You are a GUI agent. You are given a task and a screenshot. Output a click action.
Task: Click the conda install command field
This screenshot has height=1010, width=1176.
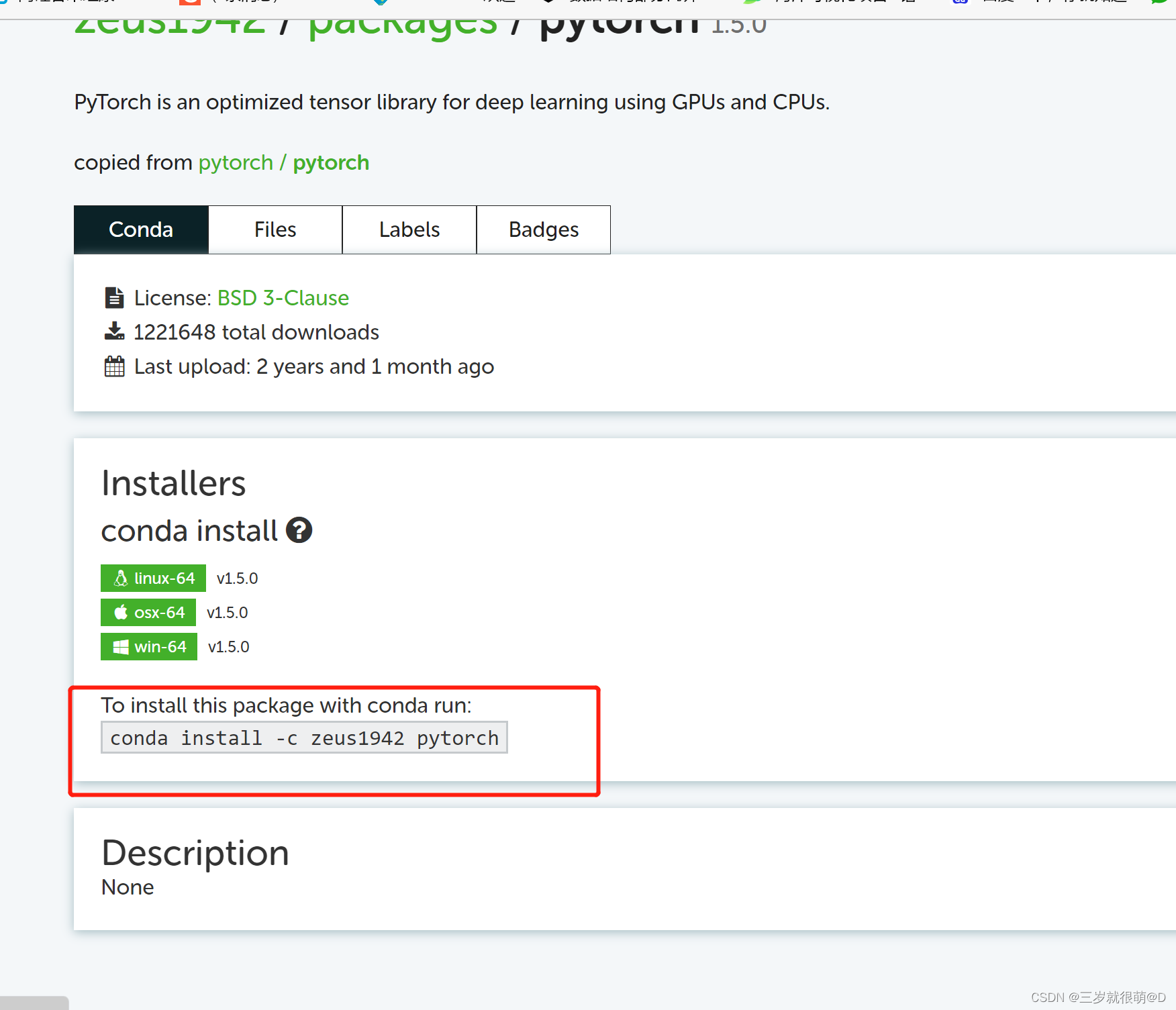[x=304, y=738]
